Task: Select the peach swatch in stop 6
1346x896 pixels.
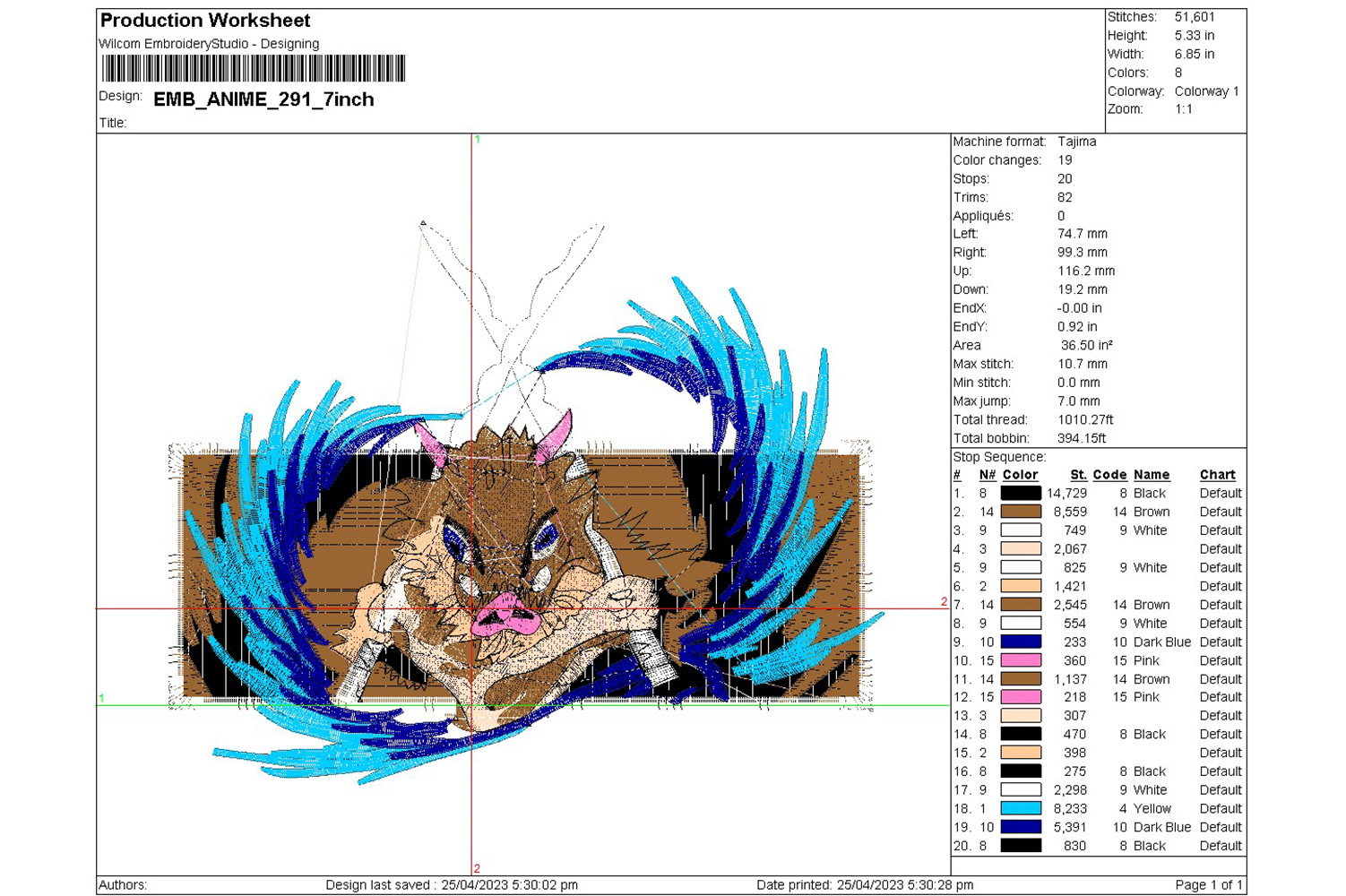Action: 1021,586
